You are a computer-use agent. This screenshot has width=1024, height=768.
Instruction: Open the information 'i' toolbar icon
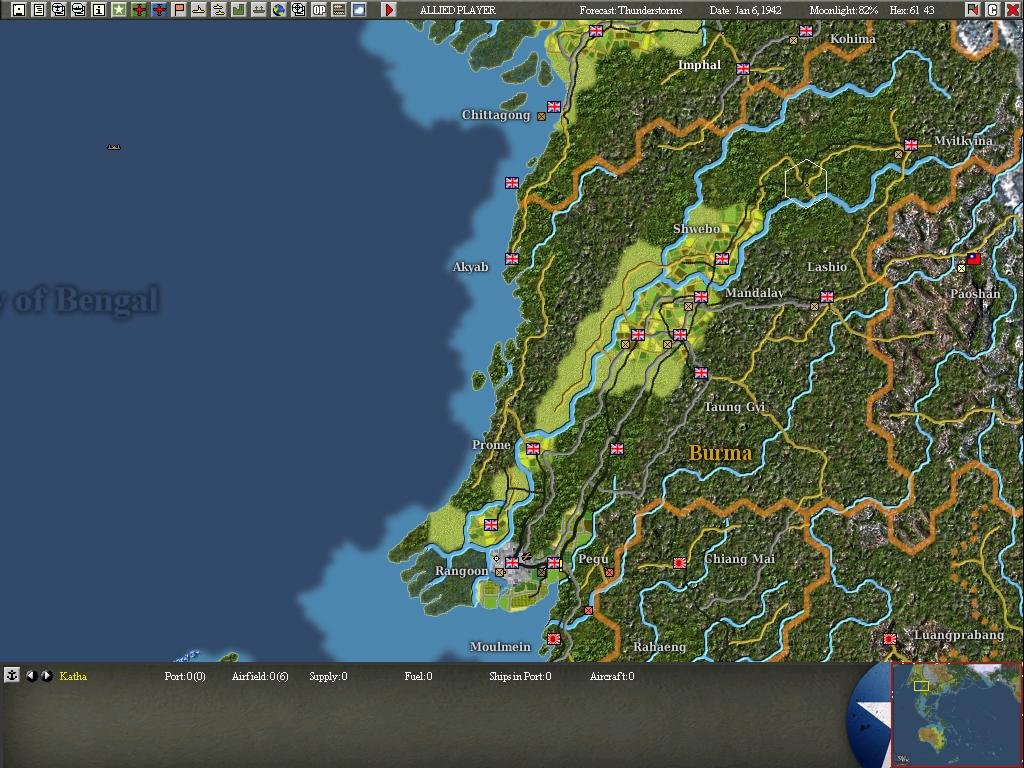pyautogui.click(x=99, y=10)
